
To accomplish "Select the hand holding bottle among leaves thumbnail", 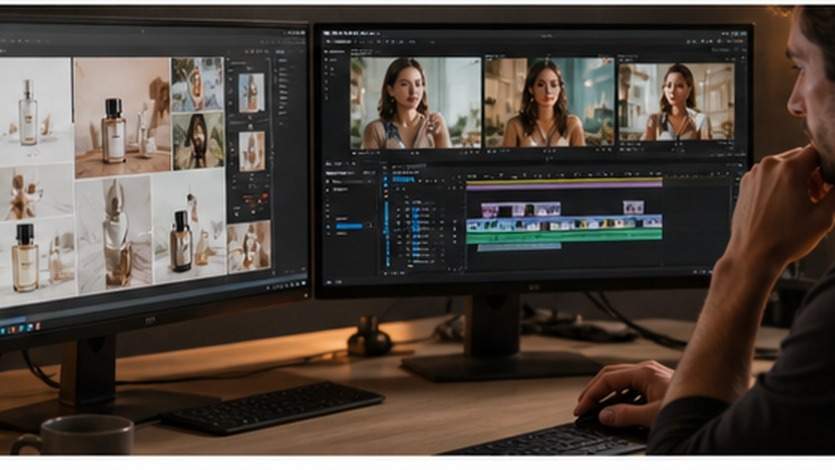I will coord(198,84).
